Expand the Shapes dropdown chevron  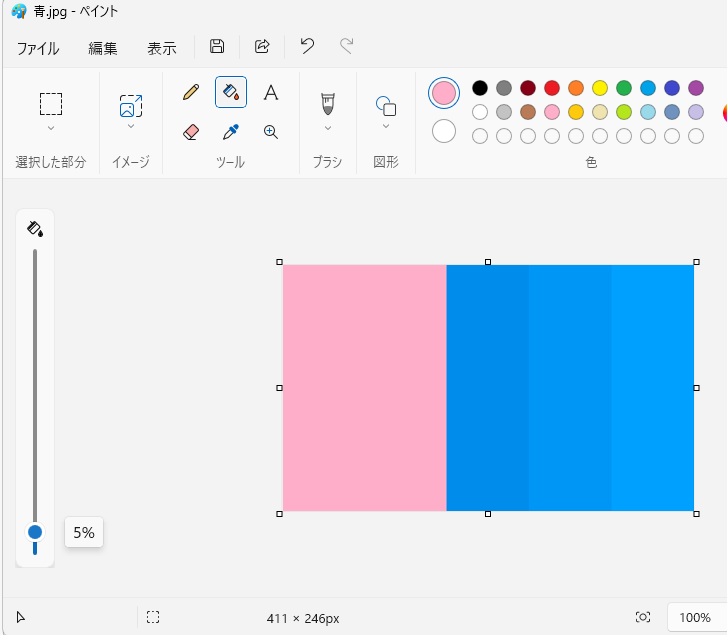pyautogui.click(x=386, y=127)
